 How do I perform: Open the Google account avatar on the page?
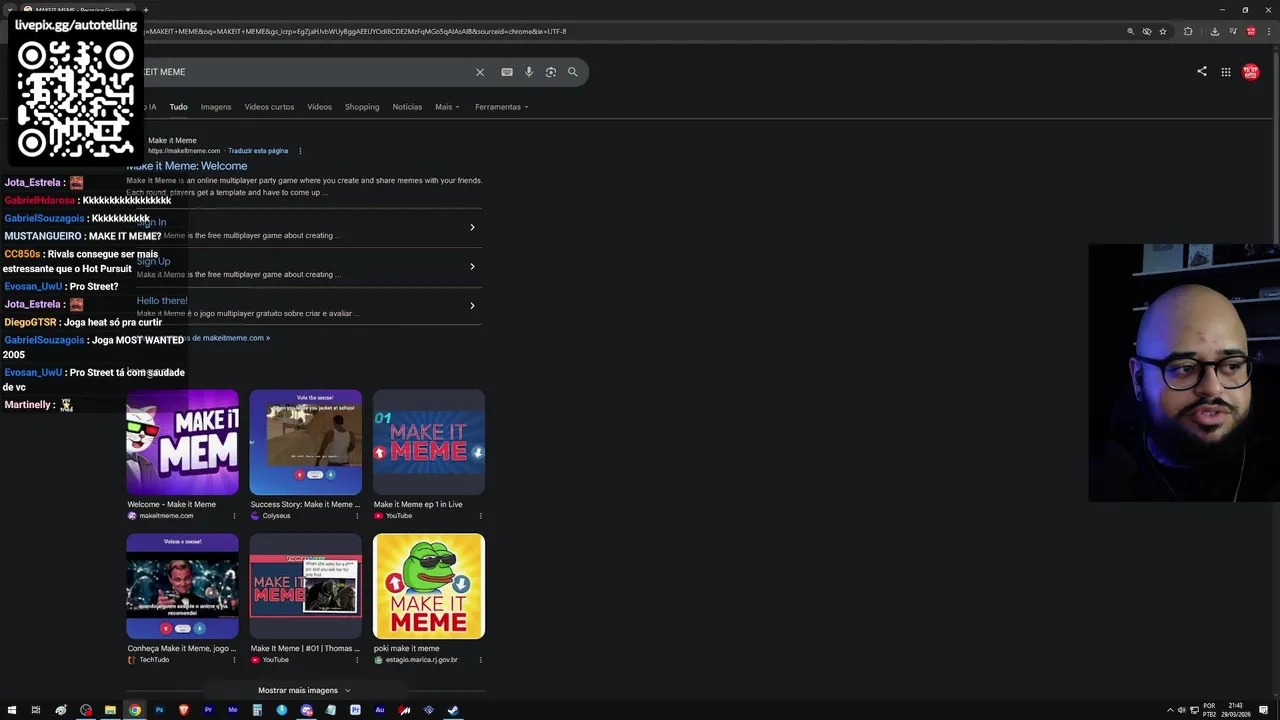(1251, 72)
